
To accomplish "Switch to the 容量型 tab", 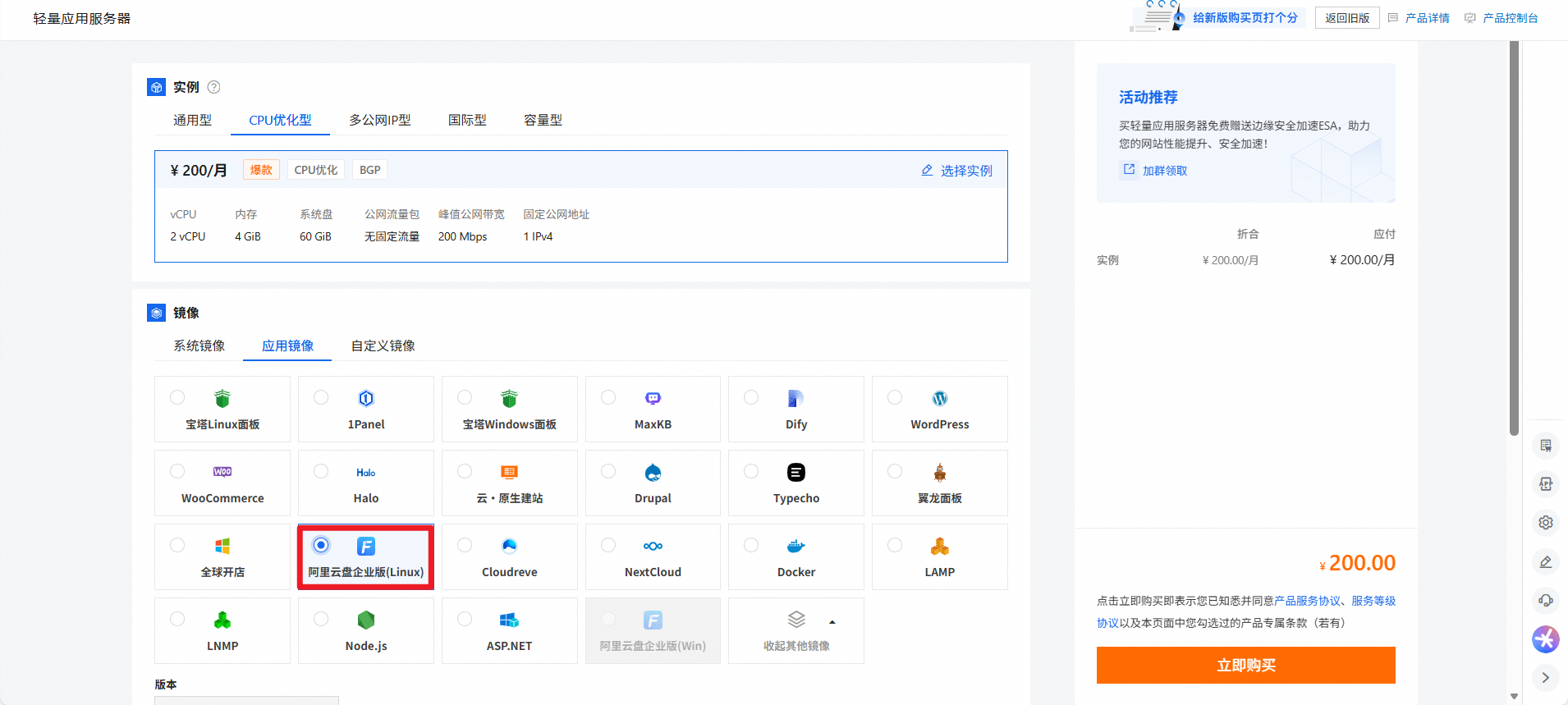I will click(x=543, y=120).
